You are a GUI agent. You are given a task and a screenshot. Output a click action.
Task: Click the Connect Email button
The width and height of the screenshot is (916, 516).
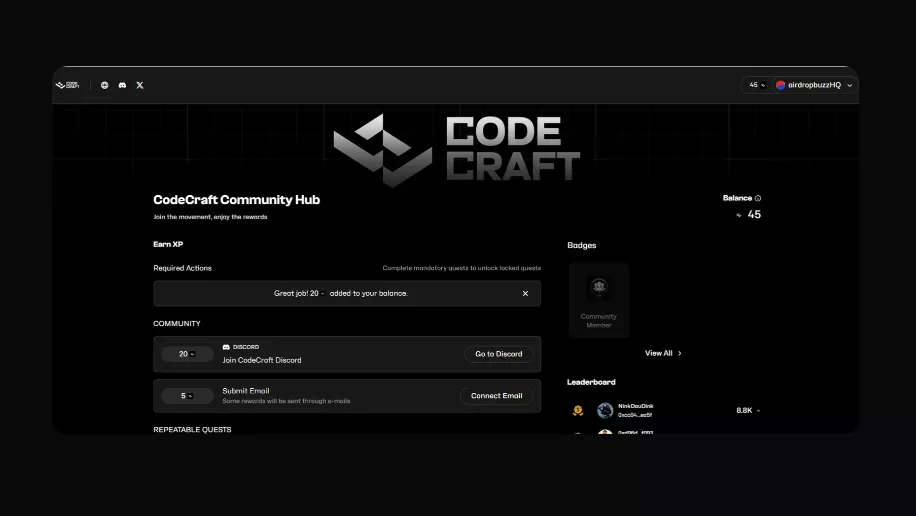click(497, 396)
